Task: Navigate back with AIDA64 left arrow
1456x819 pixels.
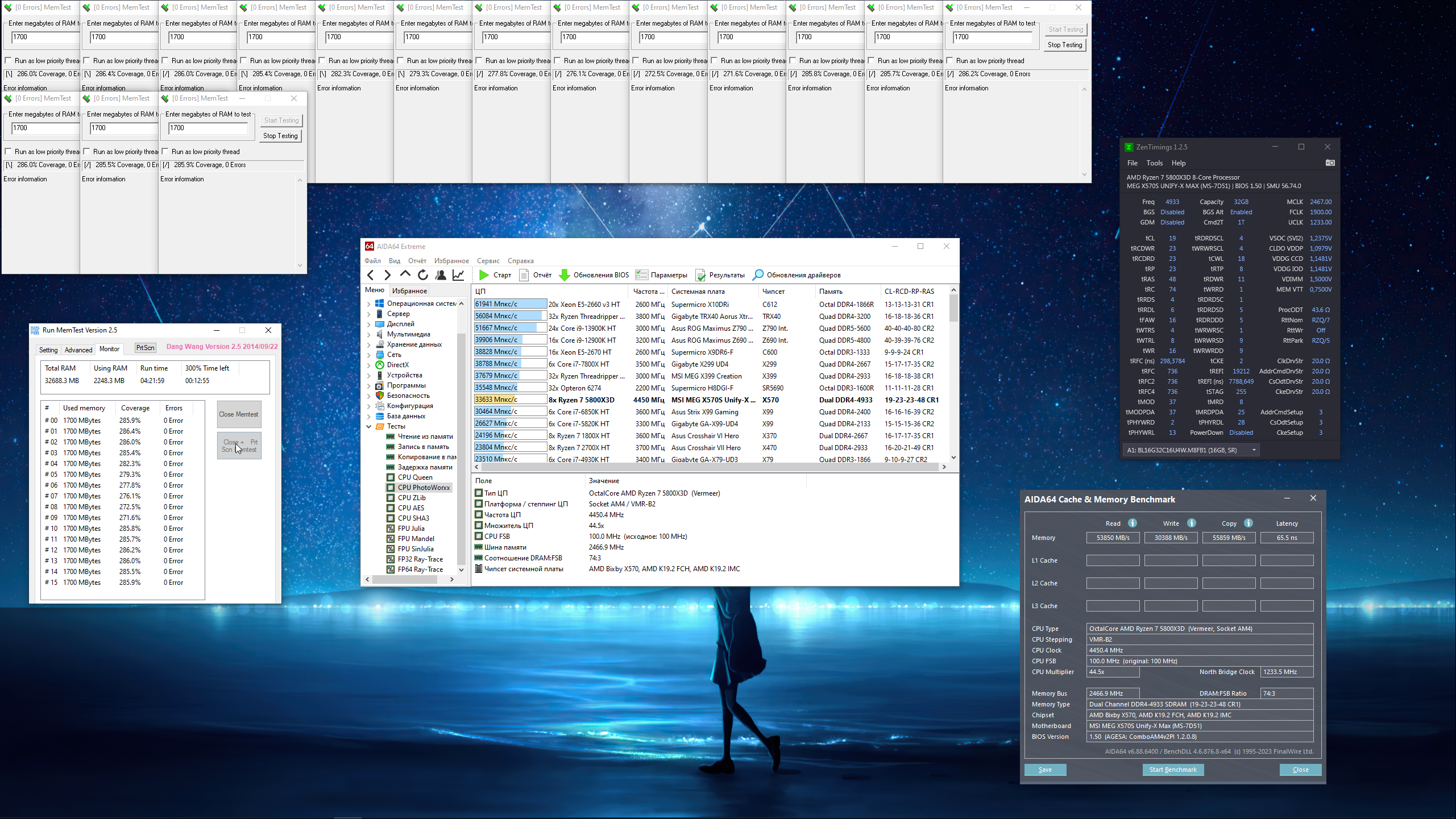Action: 371,275
